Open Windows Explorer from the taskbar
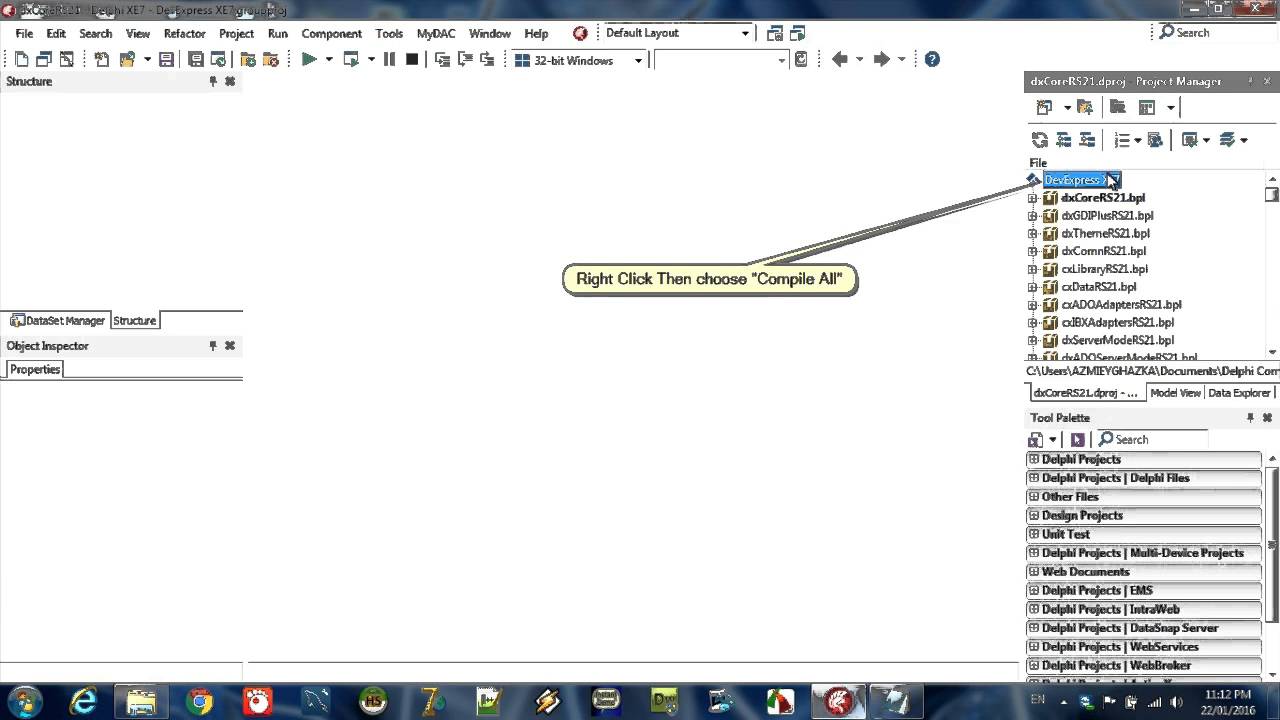 141,701
